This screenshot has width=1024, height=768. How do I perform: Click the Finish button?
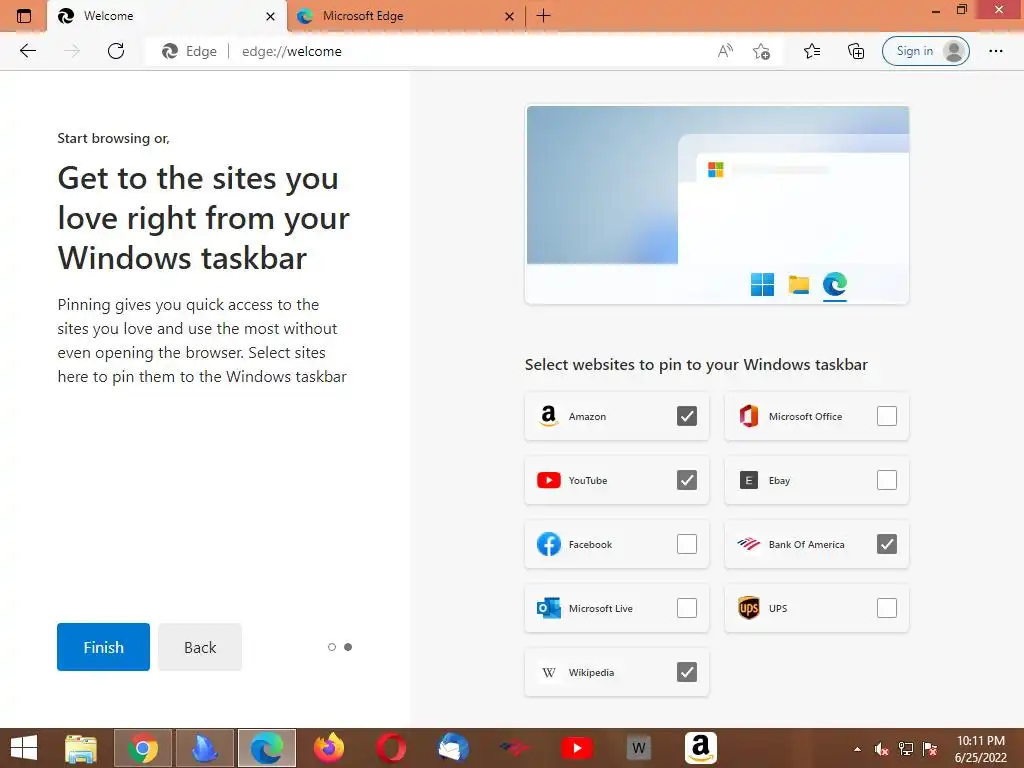tap(103, 647)
